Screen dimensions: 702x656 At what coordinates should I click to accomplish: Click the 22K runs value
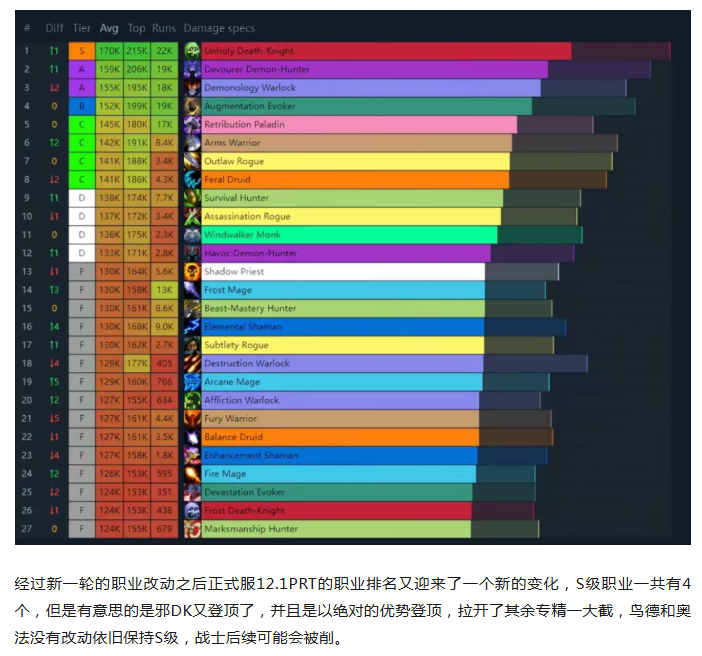click(164, 51)
